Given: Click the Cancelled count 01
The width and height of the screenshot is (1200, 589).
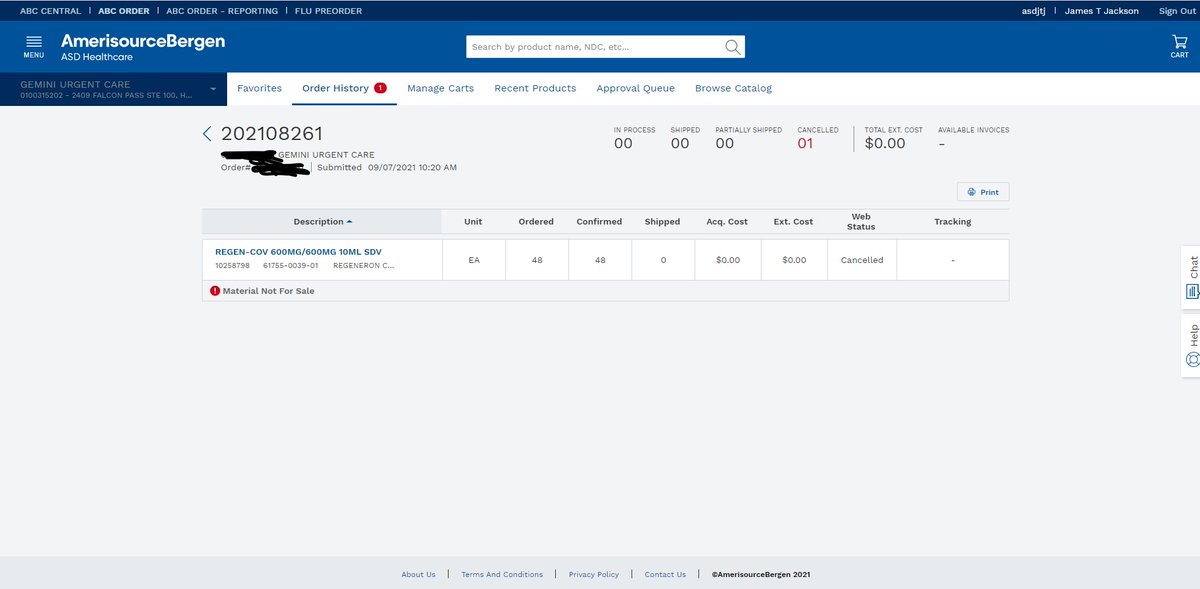Looking at the screenshot, I should (805, 143).
